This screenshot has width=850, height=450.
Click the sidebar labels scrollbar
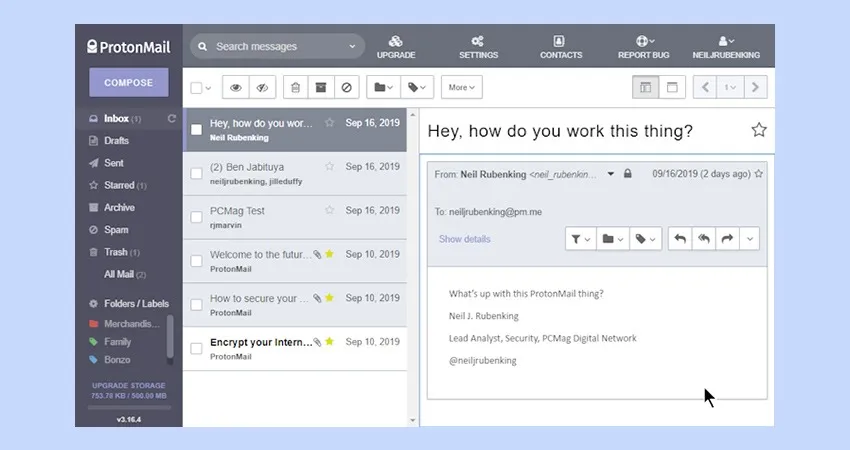tap(170, 337)
